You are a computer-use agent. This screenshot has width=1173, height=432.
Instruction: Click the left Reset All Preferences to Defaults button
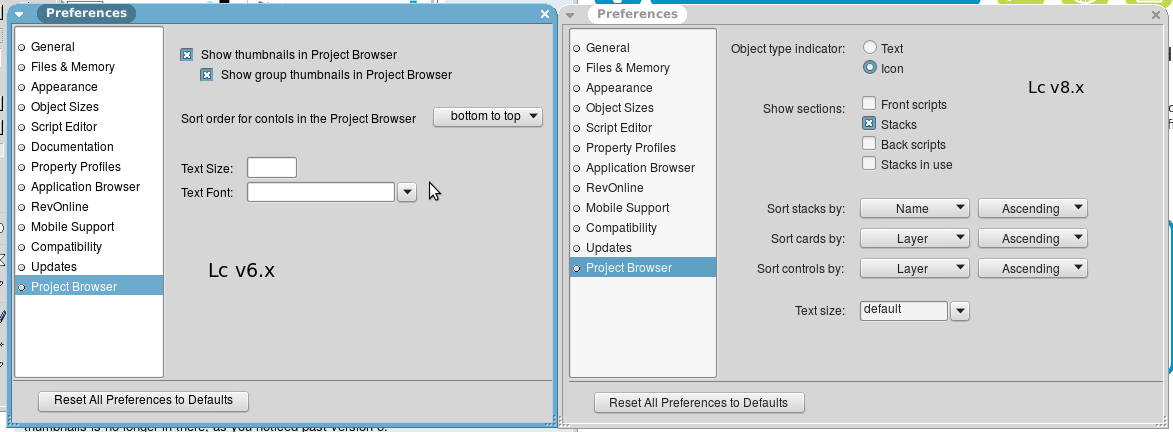coord(143,401)
